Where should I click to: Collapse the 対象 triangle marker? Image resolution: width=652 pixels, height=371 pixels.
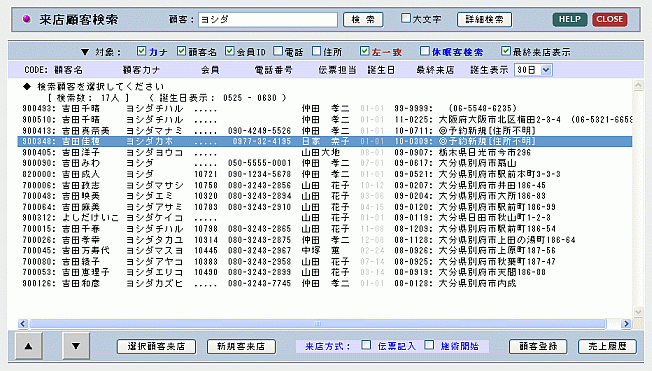point(85,52)
